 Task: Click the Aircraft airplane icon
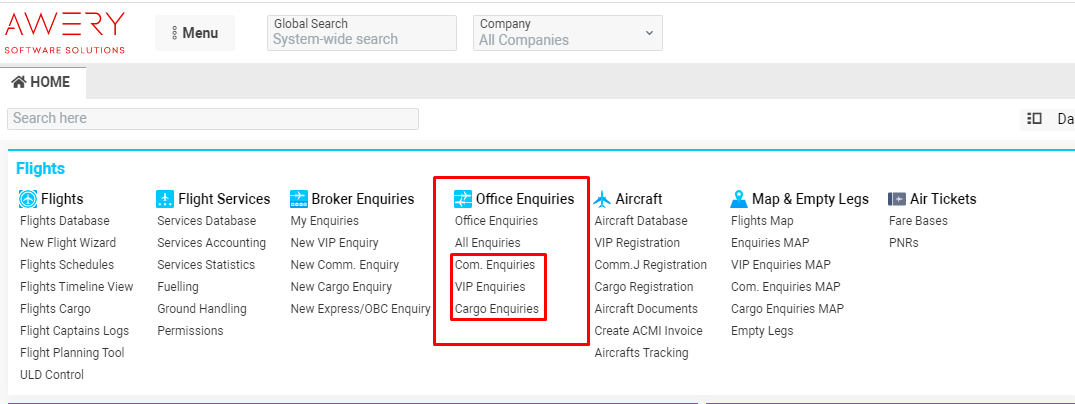pyautogui.click(x=602, y=199)
